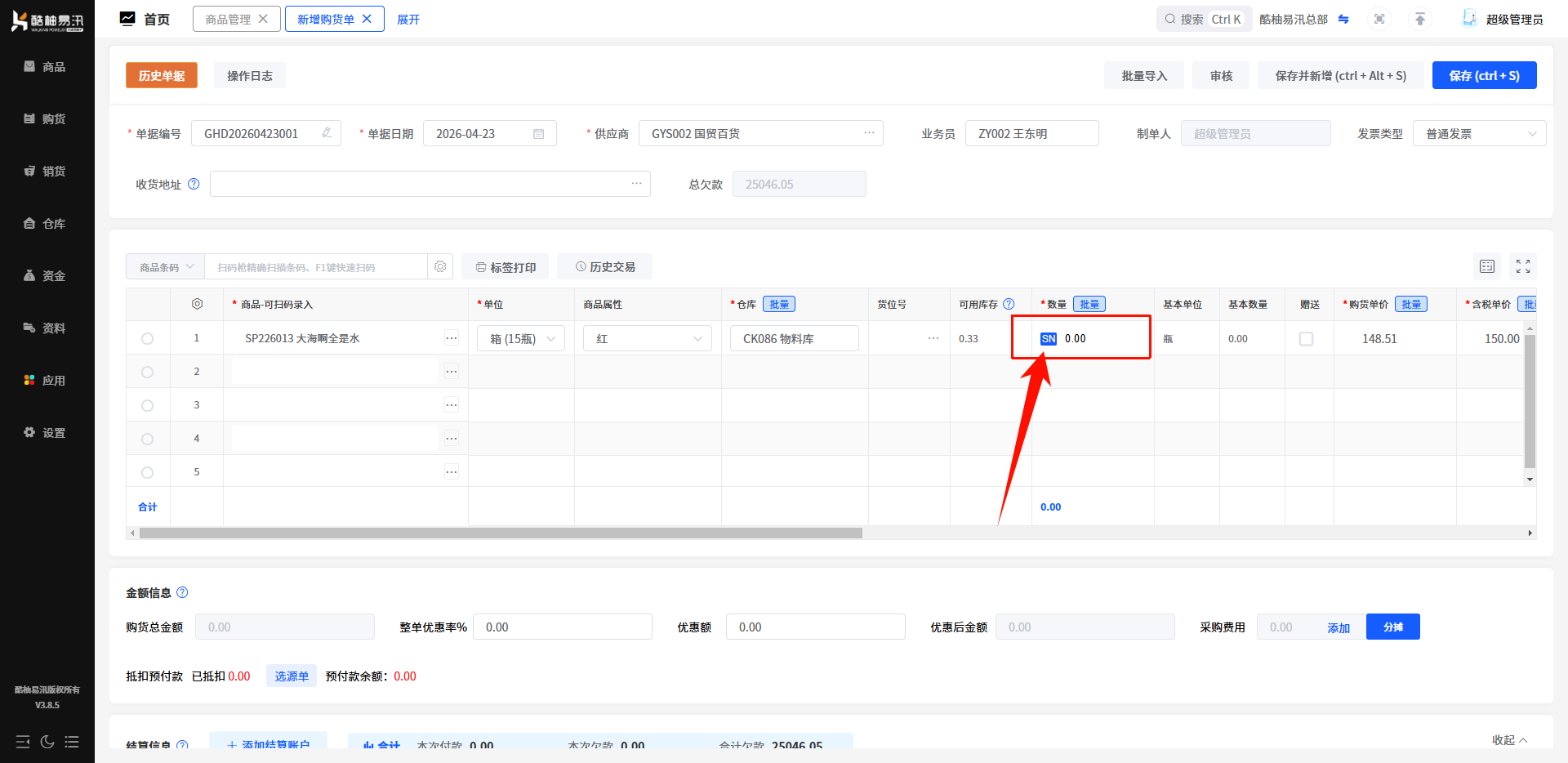The image size is (1568, 763).
Task: Select the radio button for row 3
Action: [x=147, y=405]
